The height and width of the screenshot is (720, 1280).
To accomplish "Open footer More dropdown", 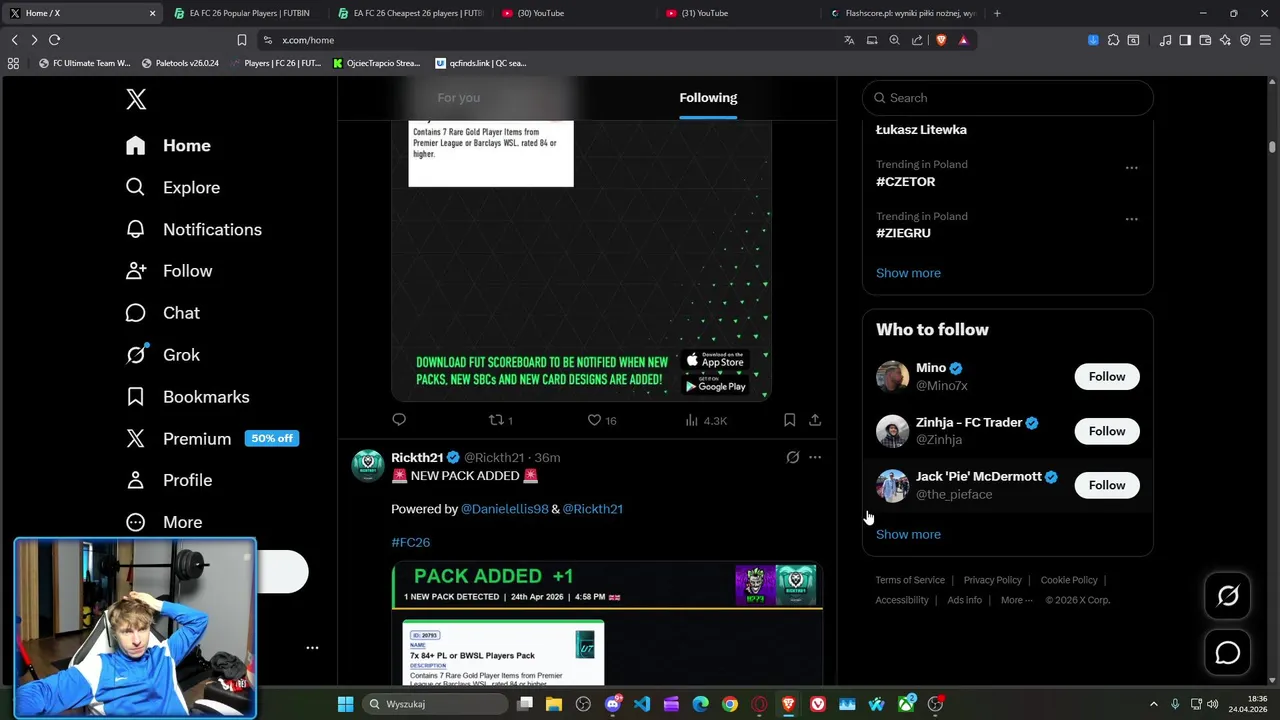I will coord(1017,600).
